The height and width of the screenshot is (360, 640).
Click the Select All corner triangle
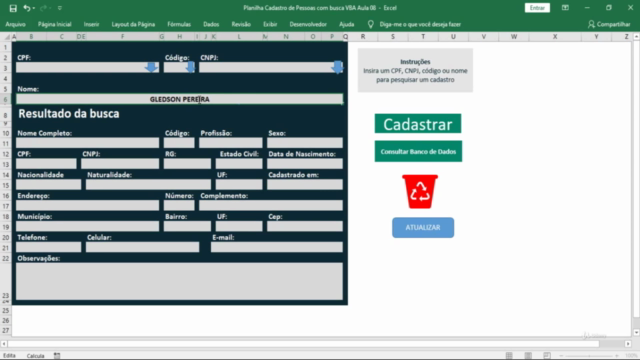[x=7, y=37]
